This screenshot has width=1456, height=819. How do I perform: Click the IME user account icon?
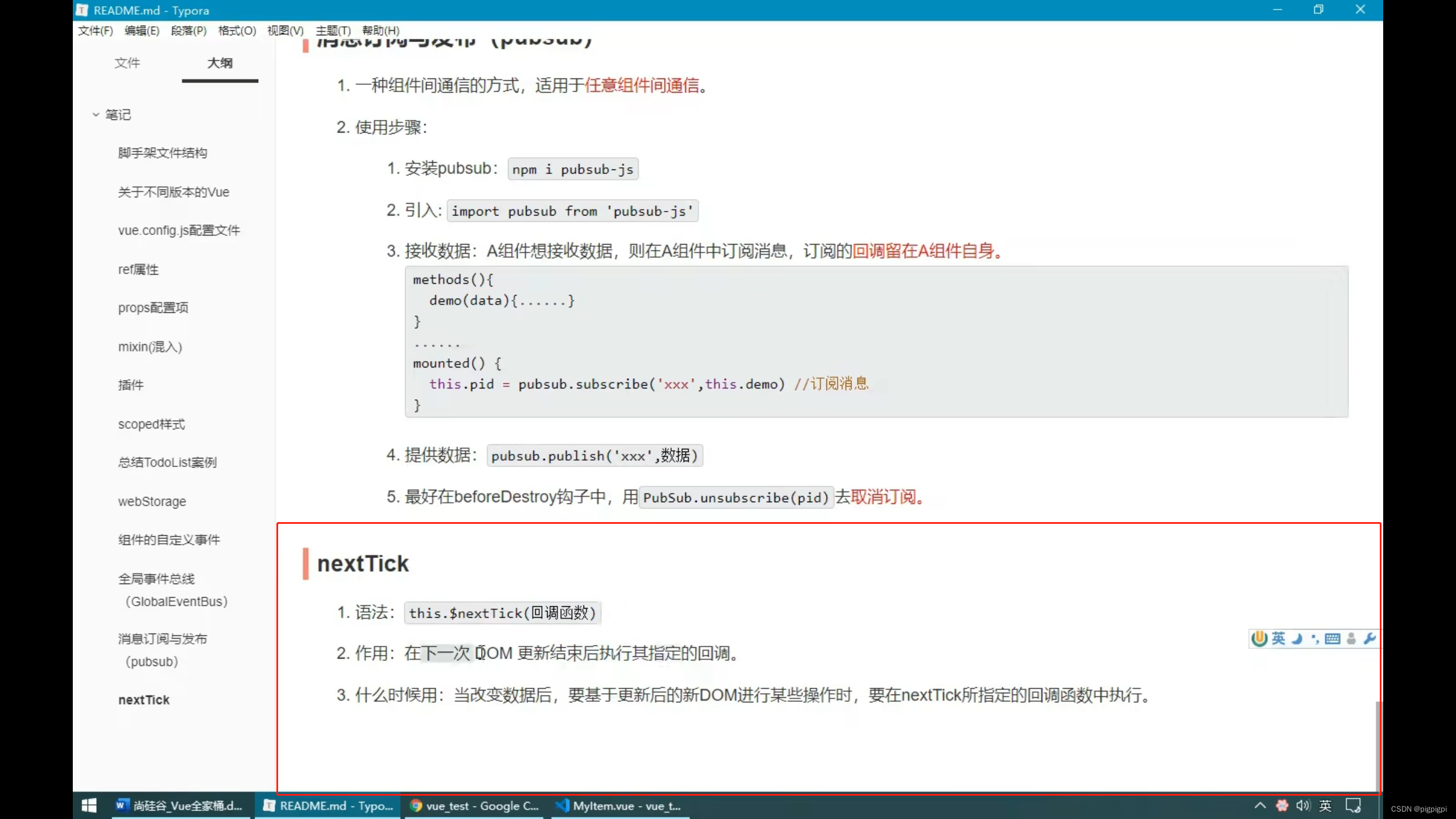pyautogui.click(x=1351, y=639)
